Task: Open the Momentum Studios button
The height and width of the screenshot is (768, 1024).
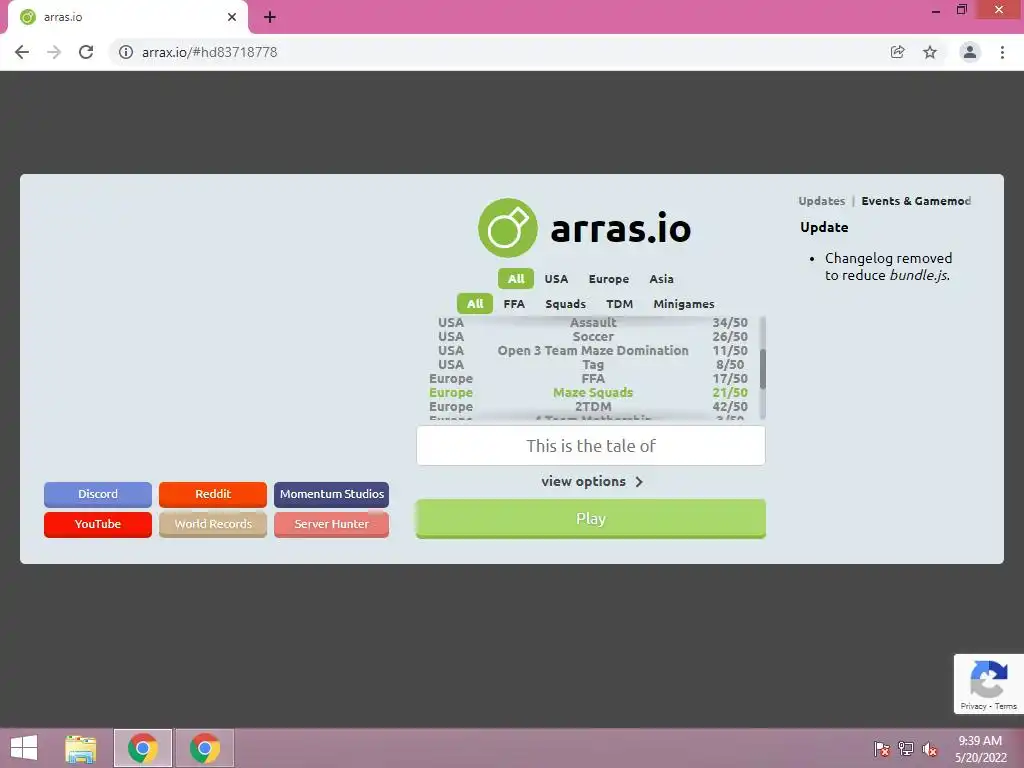Action: [332, 494]
